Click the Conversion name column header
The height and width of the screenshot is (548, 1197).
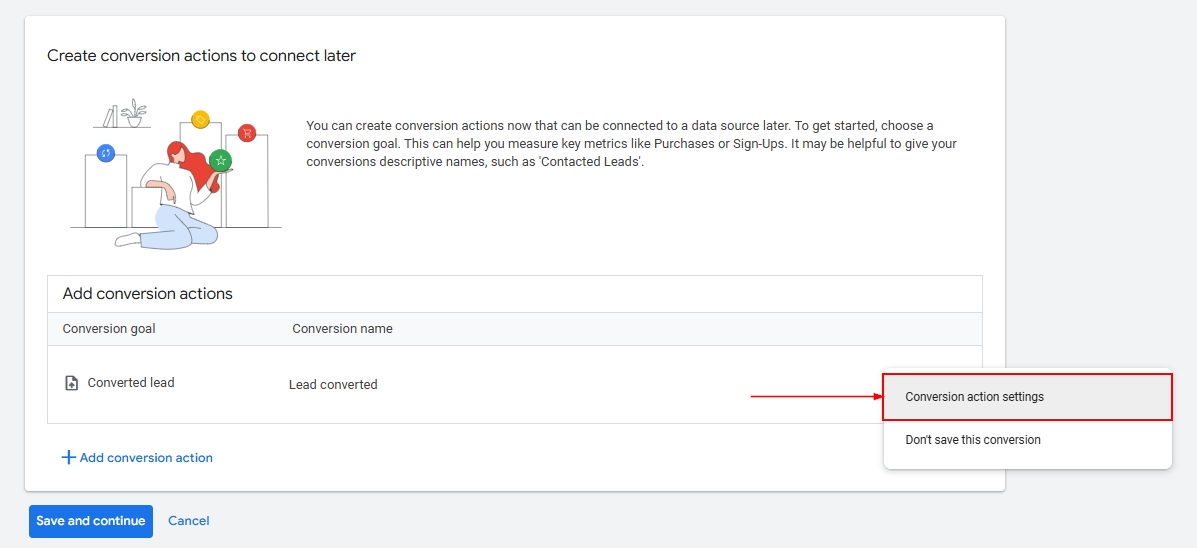(x=342, y=329)
